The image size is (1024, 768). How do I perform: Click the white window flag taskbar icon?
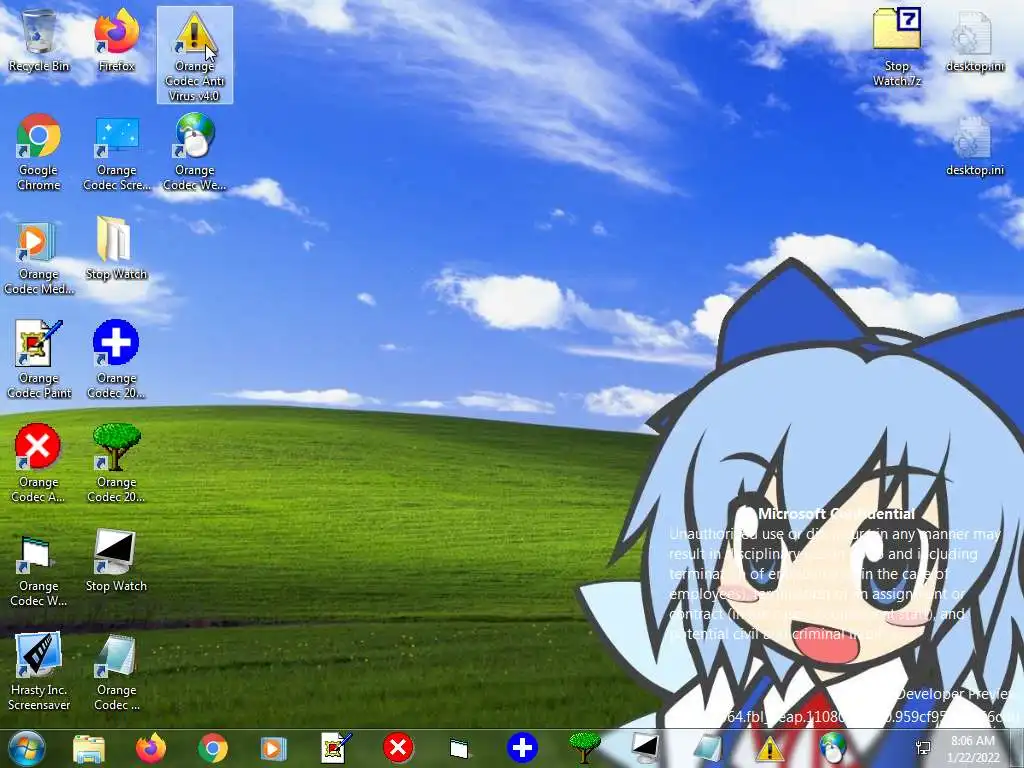point(459,748)
